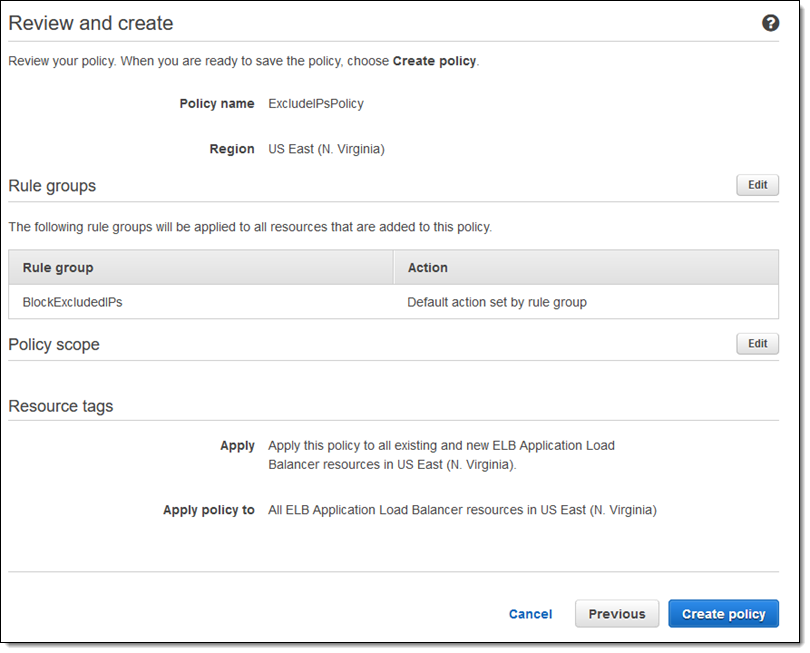This screenshot has height=653, width=810.
Task: Click the Action column header
Action: click(x=427, y=268)
